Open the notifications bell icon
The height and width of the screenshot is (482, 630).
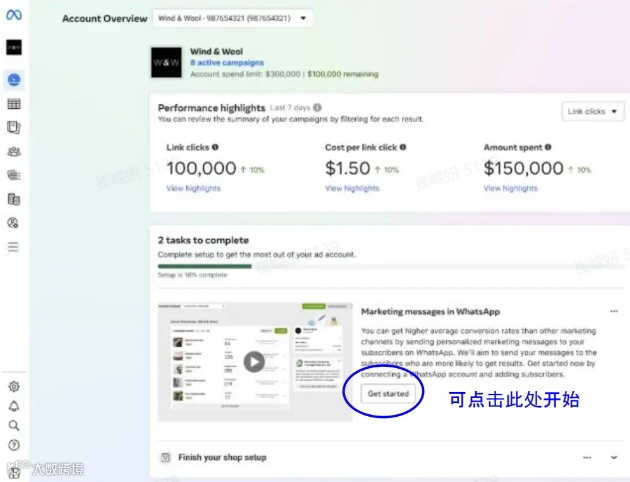point(14,406)
